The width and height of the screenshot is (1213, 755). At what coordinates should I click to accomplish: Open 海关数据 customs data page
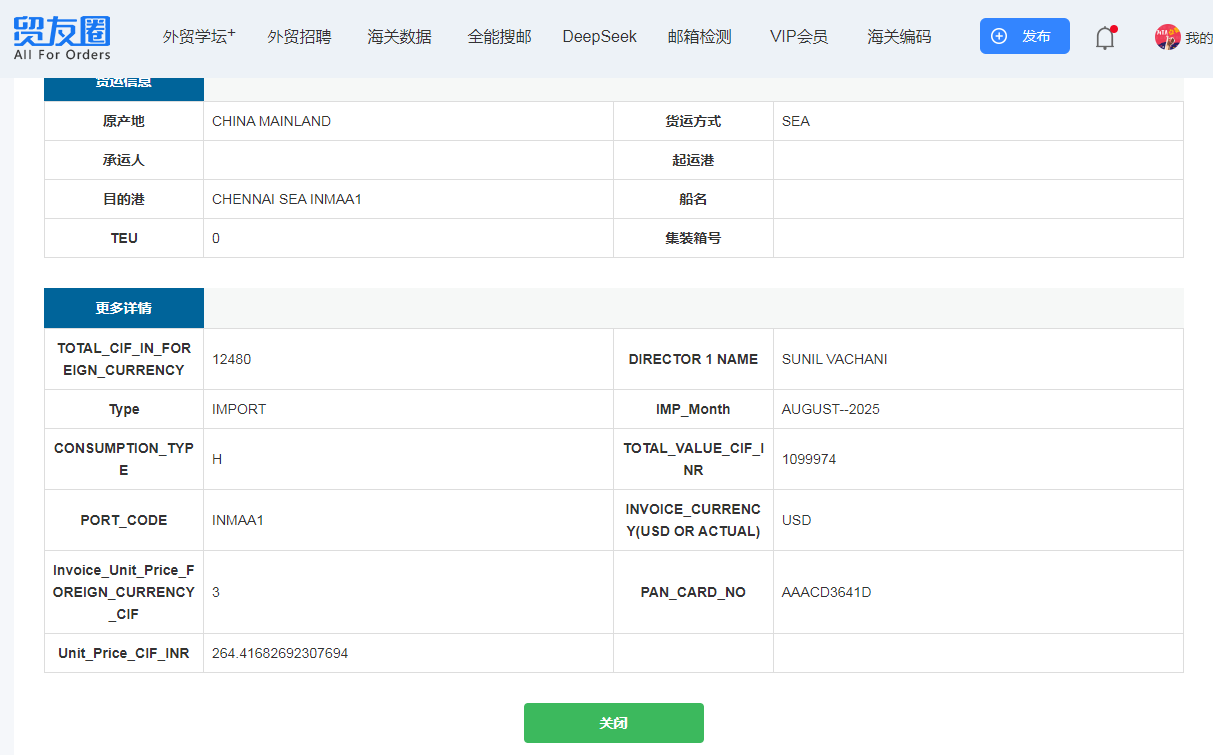pos(399,37)
